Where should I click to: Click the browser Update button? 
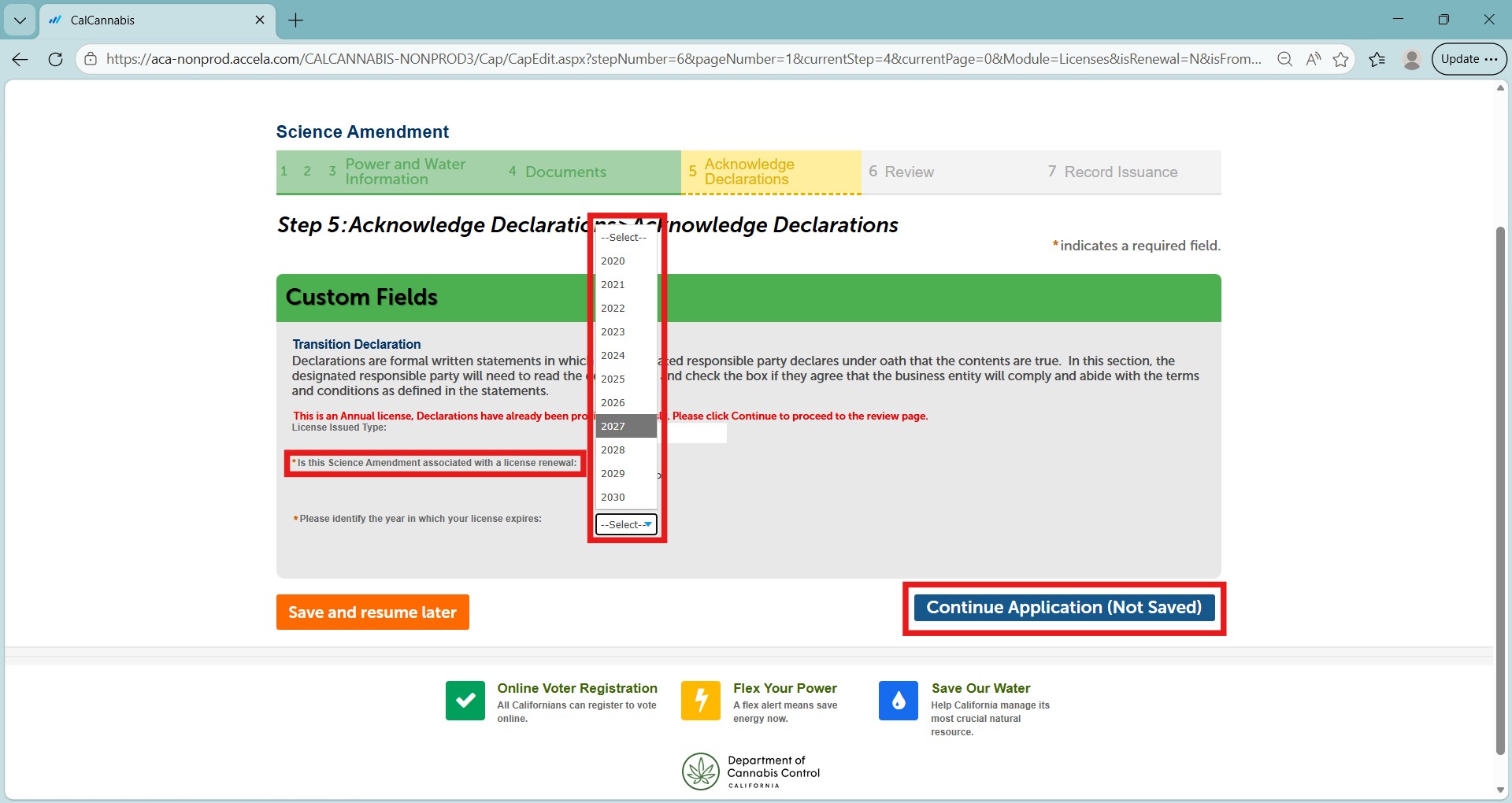(x=1469, y=59)
